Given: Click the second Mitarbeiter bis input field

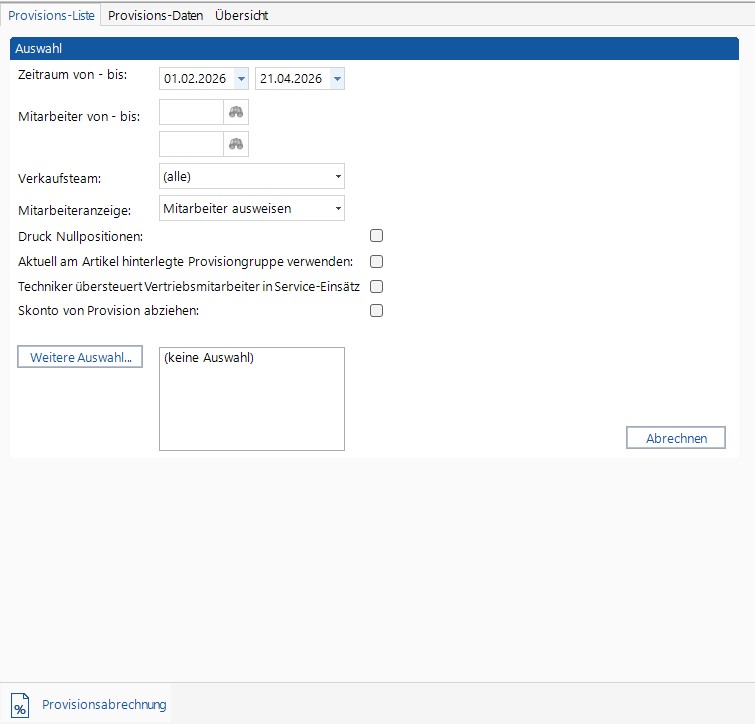Looking at the screenshot, I should coord(191,144).
